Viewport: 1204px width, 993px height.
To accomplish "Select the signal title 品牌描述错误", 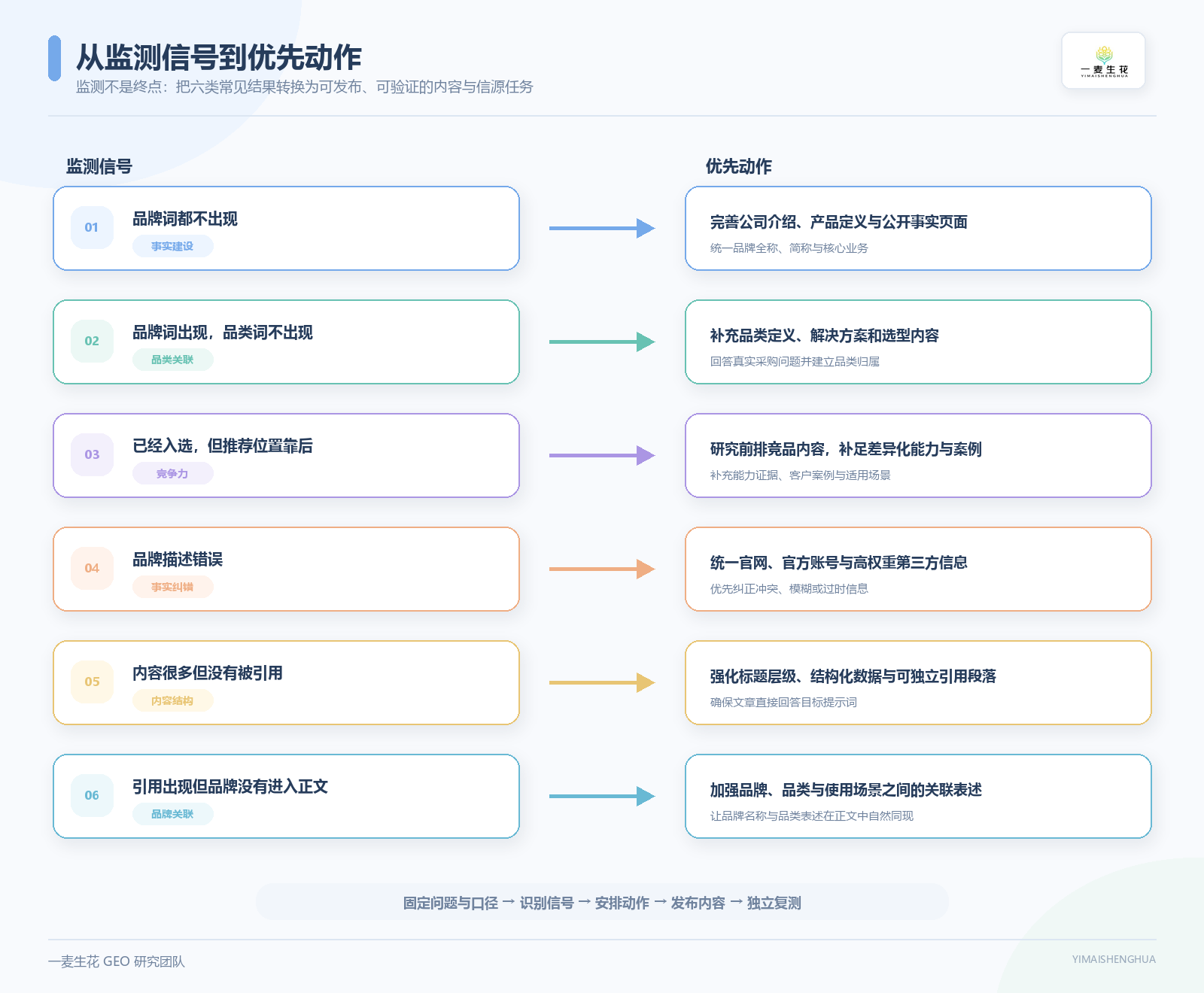I will point(178,560).
